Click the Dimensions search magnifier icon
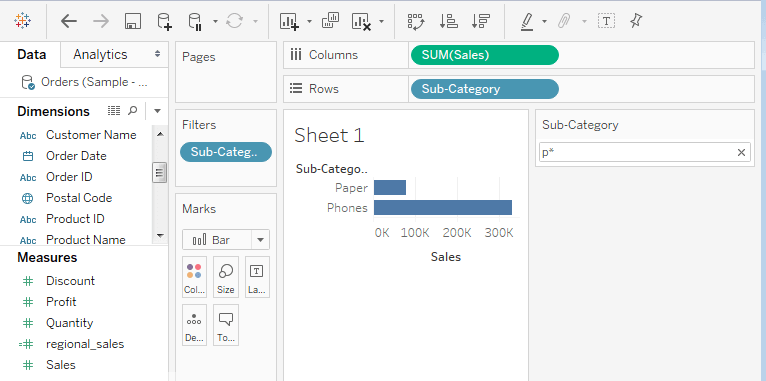 pyautogui.click(x=132, y=111)
